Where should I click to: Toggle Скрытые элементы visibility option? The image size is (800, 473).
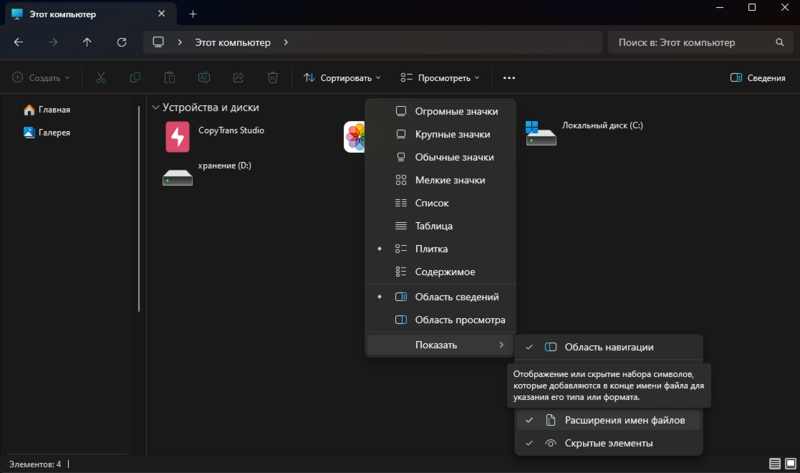click(608, 443)
